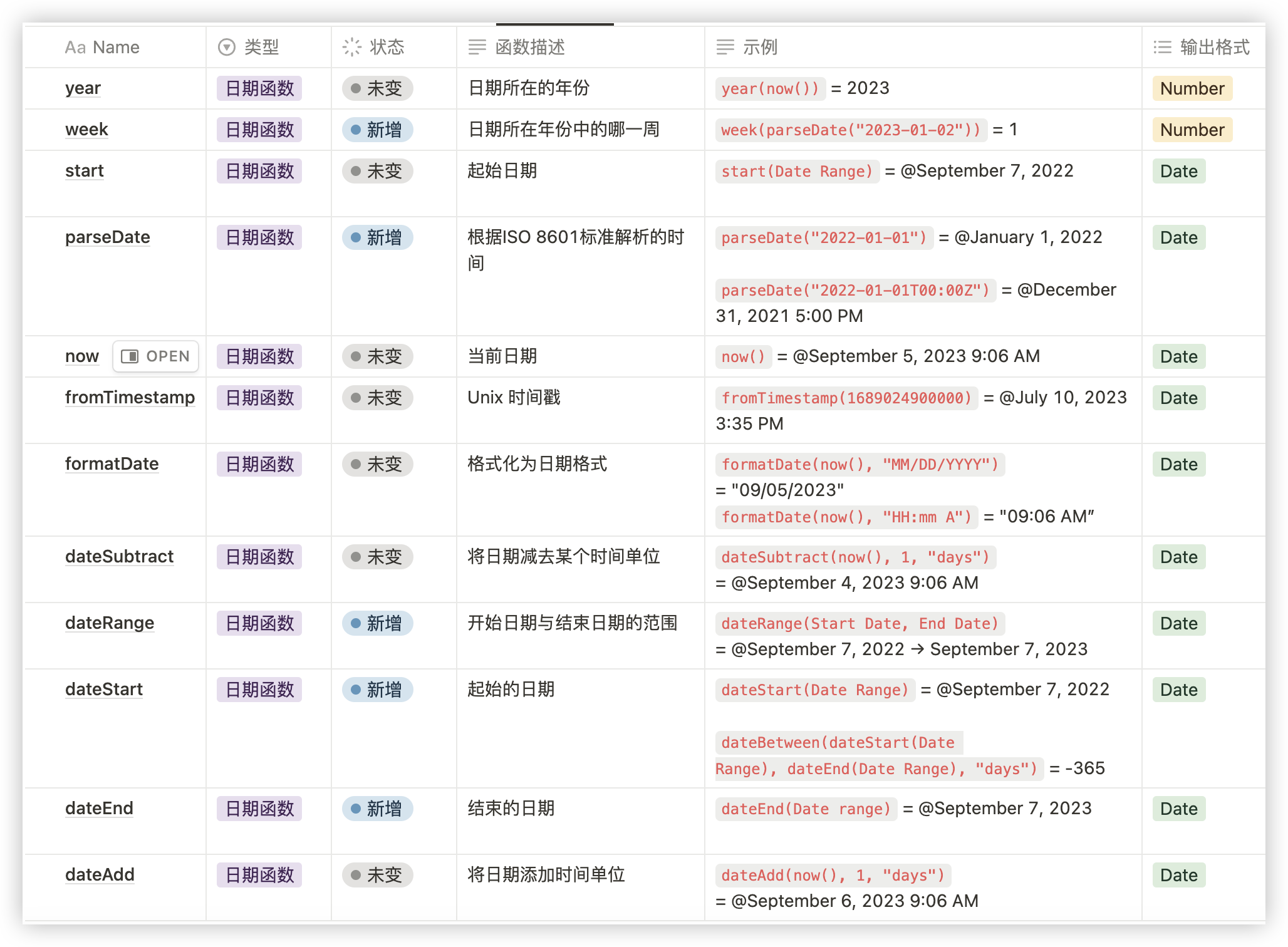Viewport: 1288px width, 947px height.
Task: Click the text icon next to 函数描述 header
Action: tap(476, 46)
